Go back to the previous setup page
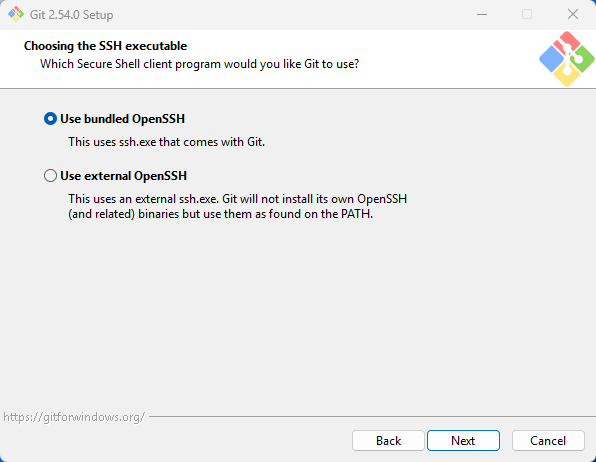 point(388,440)
